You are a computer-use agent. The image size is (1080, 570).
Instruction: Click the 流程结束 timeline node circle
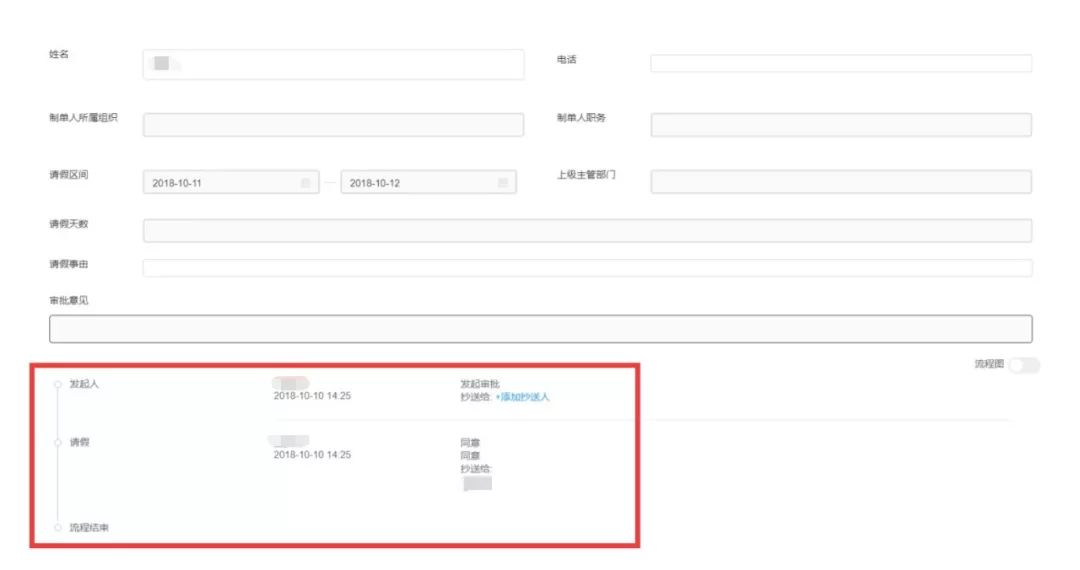click(x=58, y=527)
